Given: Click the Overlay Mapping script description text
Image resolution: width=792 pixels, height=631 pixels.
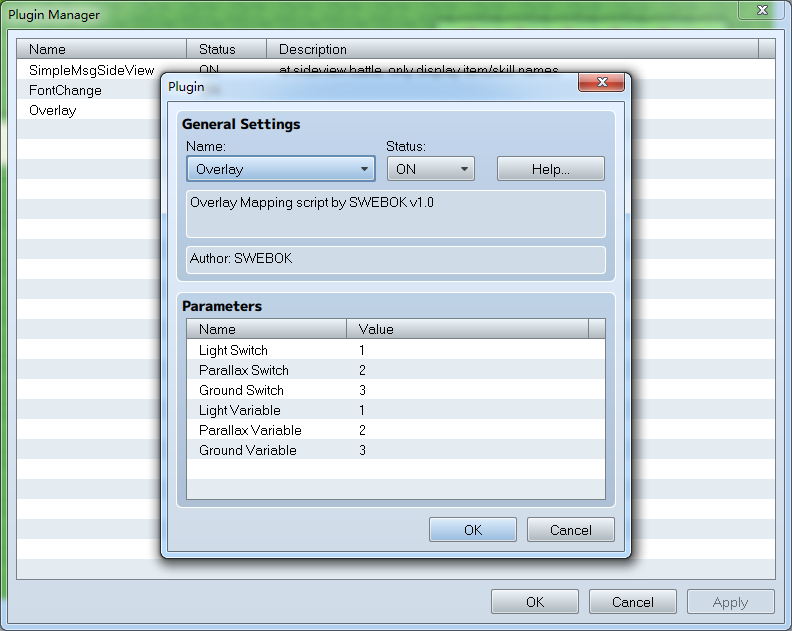Looking at the screenshot, I should tap(312, 202).
